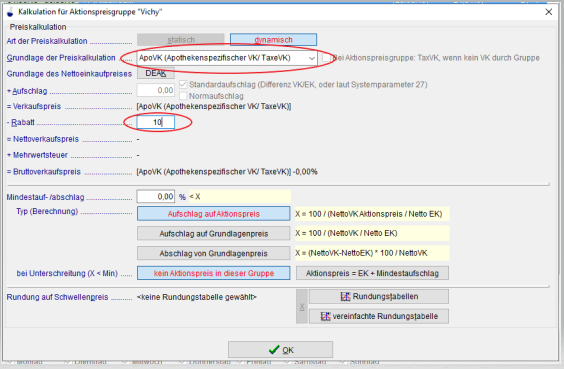
Task: Click the '= Verkaufspreis' label
Action: click(x=34, y=106)
